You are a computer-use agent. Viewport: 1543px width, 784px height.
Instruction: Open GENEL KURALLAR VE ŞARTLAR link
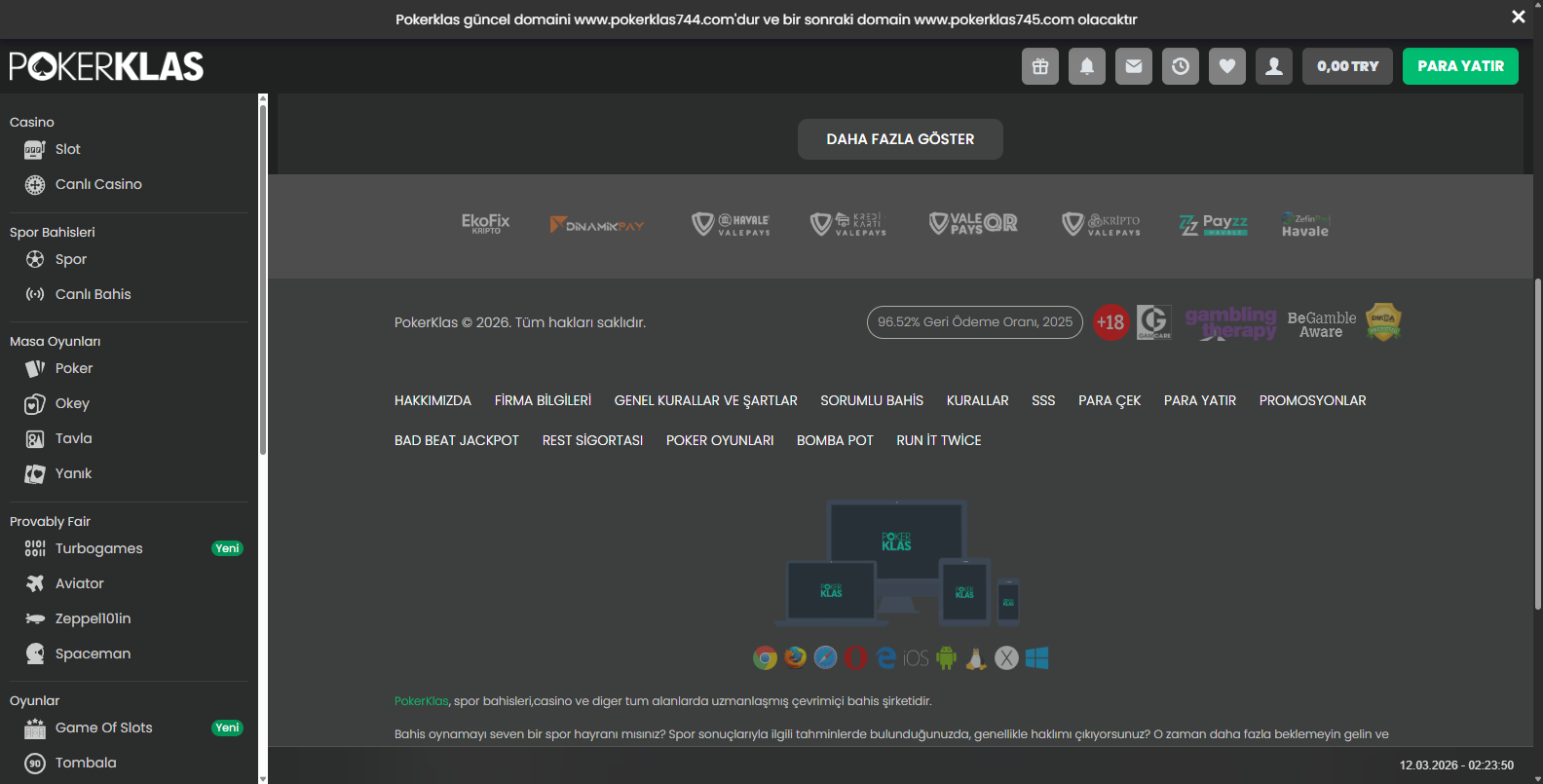[706, 400]
